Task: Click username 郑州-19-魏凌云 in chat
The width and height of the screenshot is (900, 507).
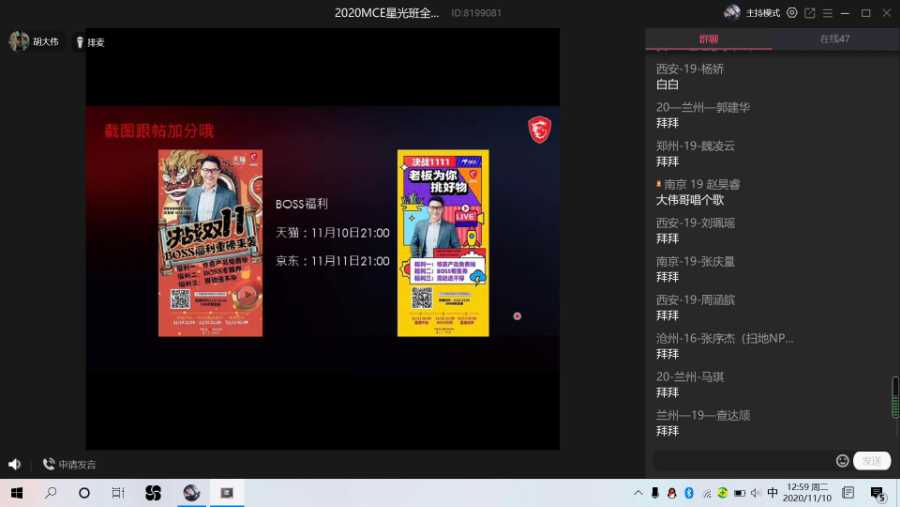Action: (x=696, y=146)
